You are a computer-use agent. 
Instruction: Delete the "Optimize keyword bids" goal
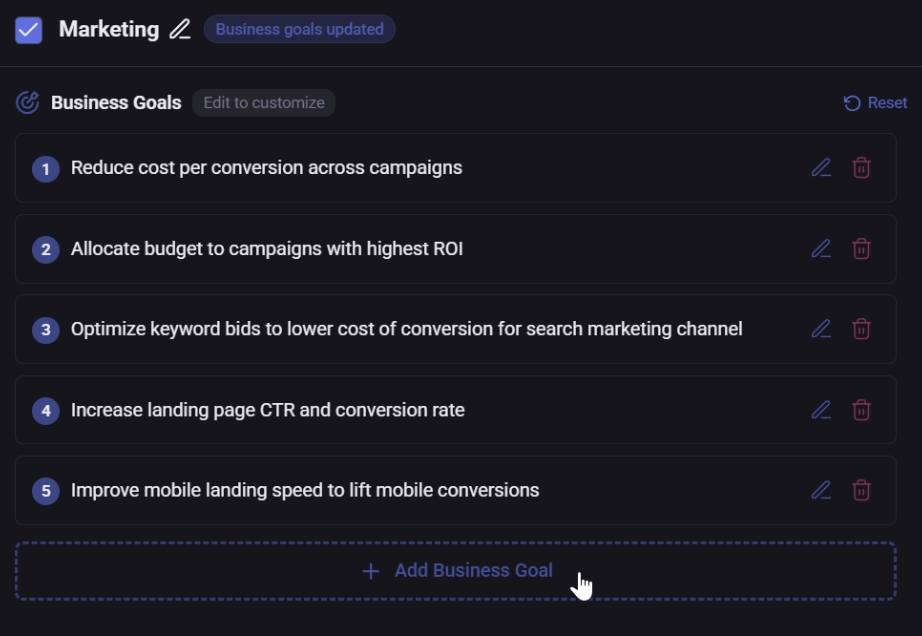tap(861, 328)
